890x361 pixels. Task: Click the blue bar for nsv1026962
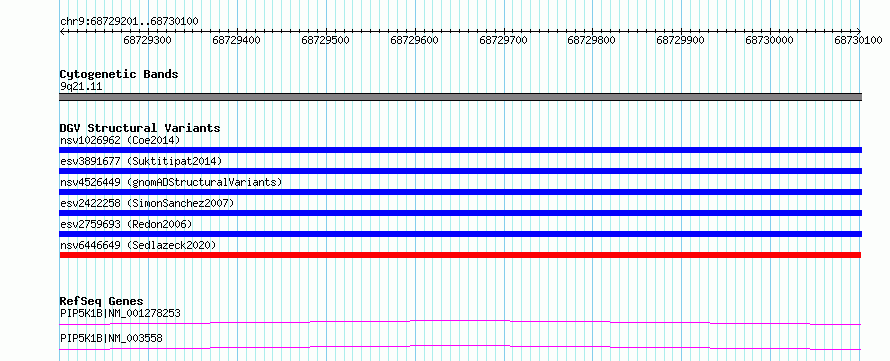461,150
